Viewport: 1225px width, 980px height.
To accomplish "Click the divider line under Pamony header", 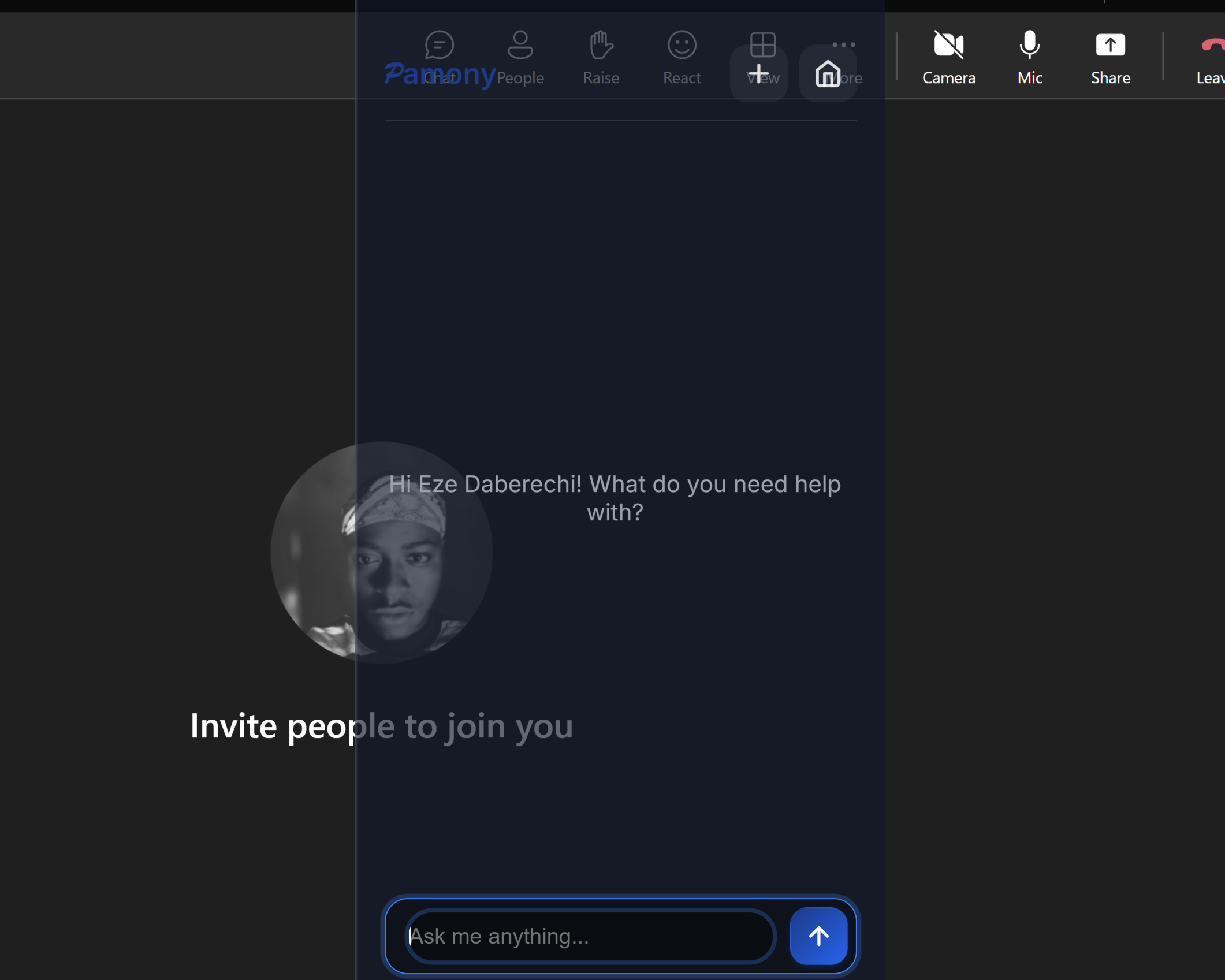I will pos(620,120).
